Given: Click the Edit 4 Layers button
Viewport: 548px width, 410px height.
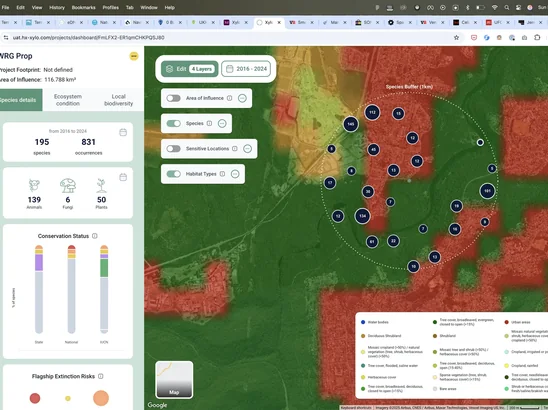Looking at the screenshot, I should [x=189, y=69].
